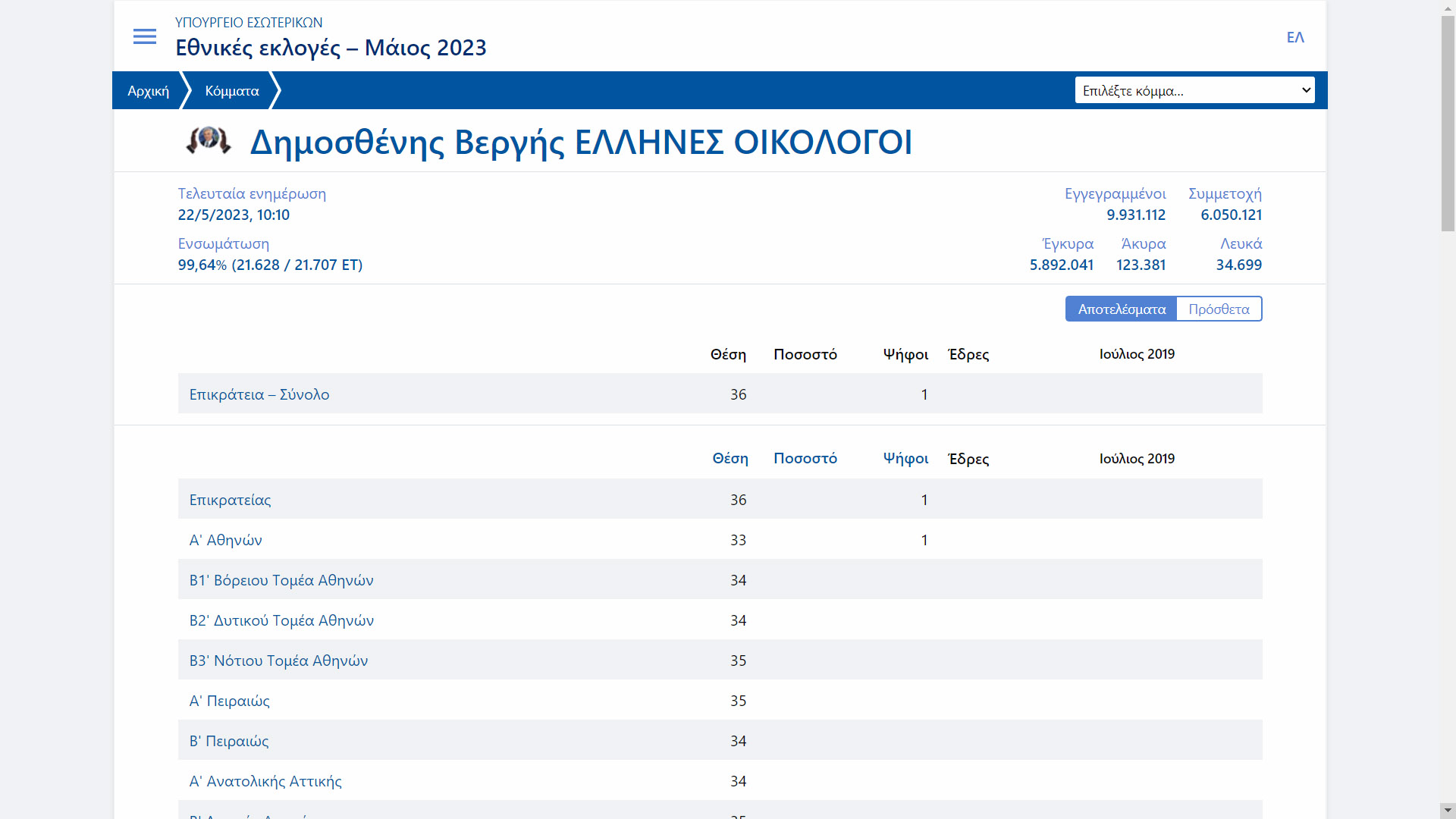Sort table by Θέση column
The width and height of the screenshot is (1456, 819).
point(730,459)
